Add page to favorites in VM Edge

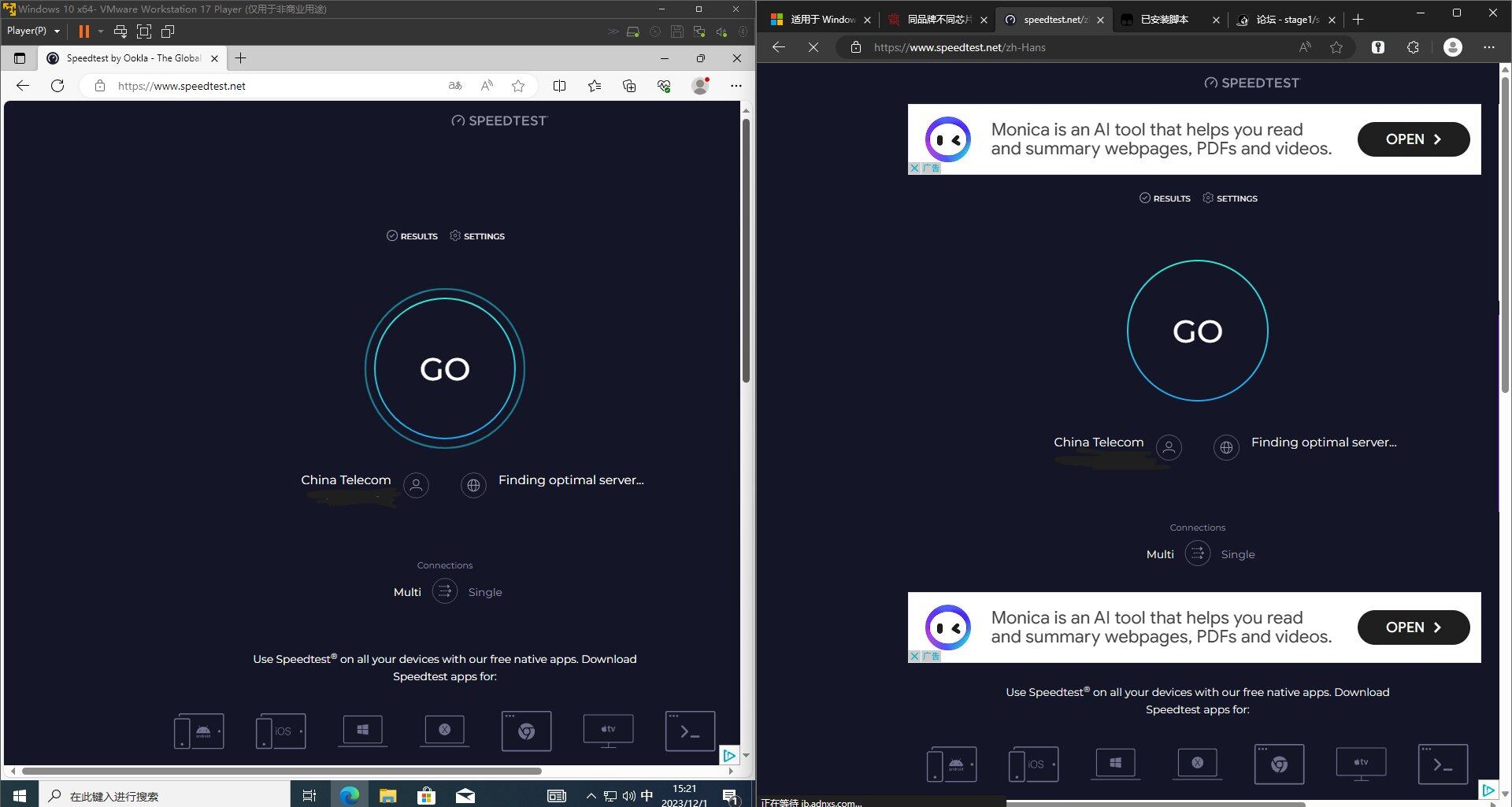coord(518,86)
